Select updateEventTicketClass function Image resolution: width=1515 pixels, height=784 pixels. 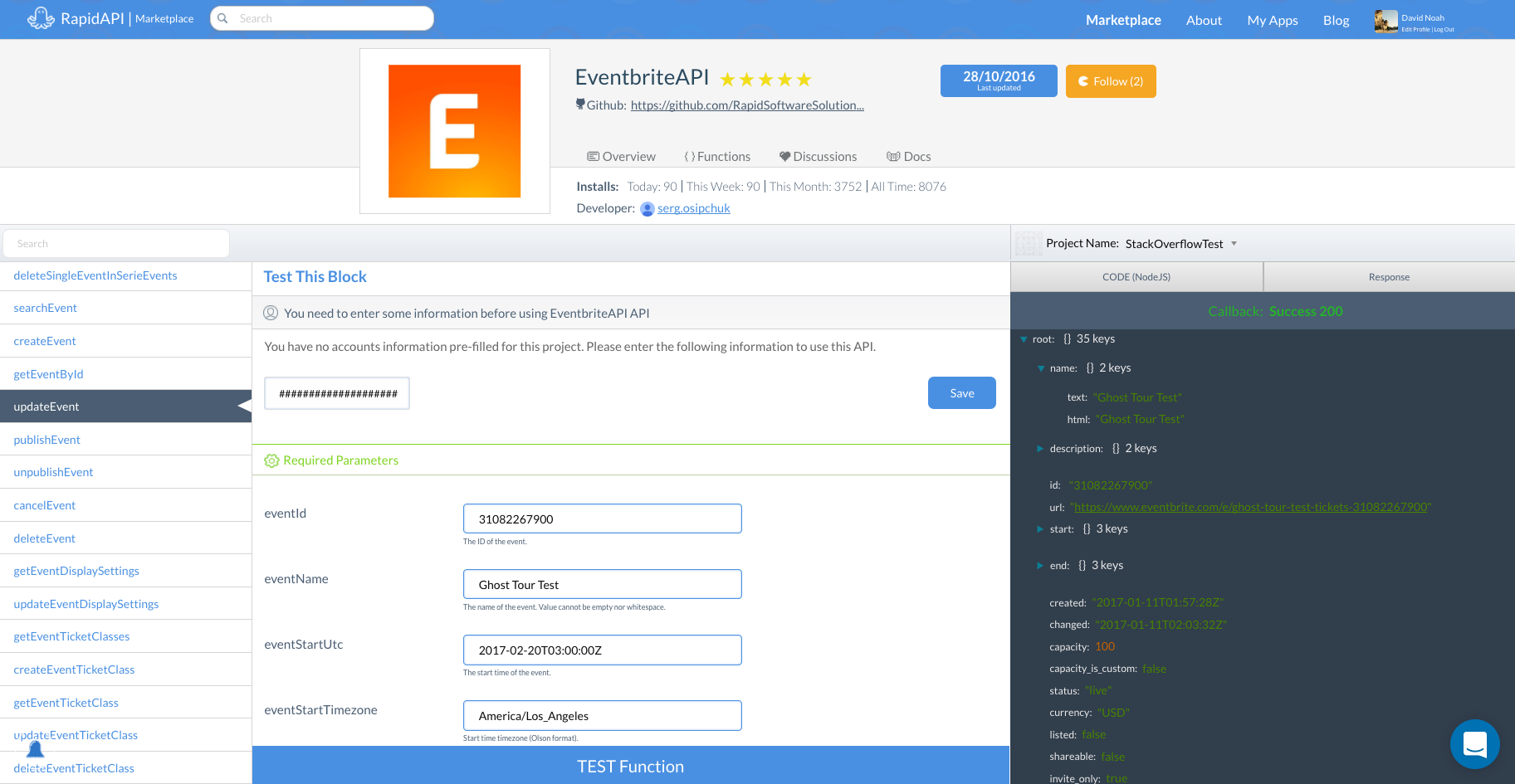pos(125,735)
